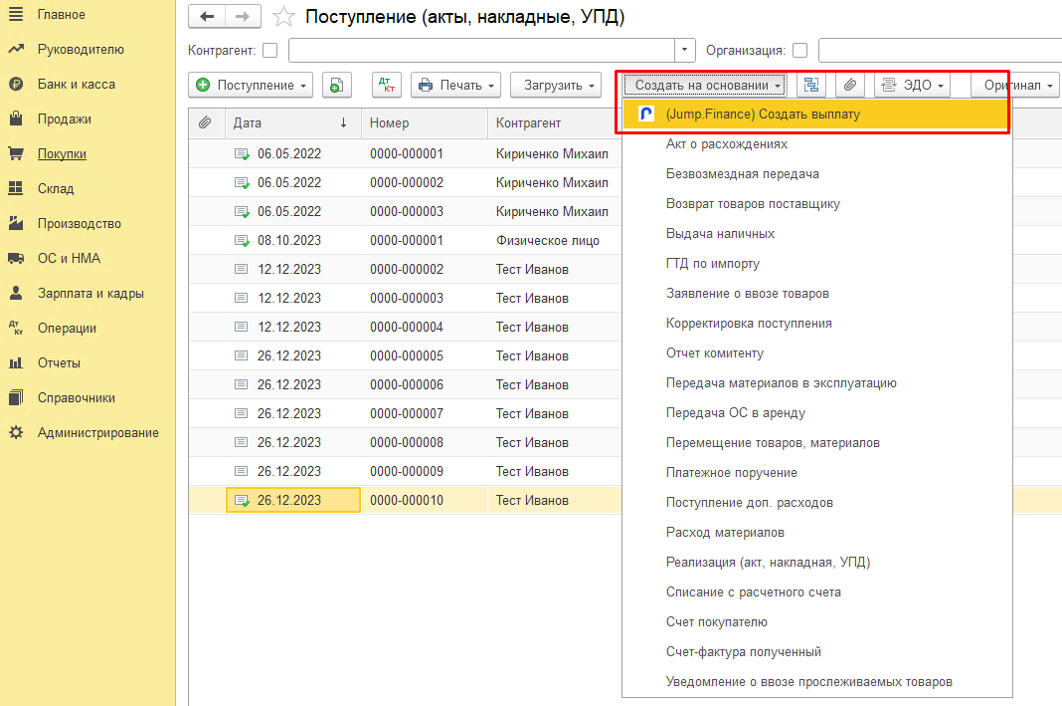Enable the Контрагент filter checkbox
The width and height of the screenshot is (1062, 706).
point(271,50)
